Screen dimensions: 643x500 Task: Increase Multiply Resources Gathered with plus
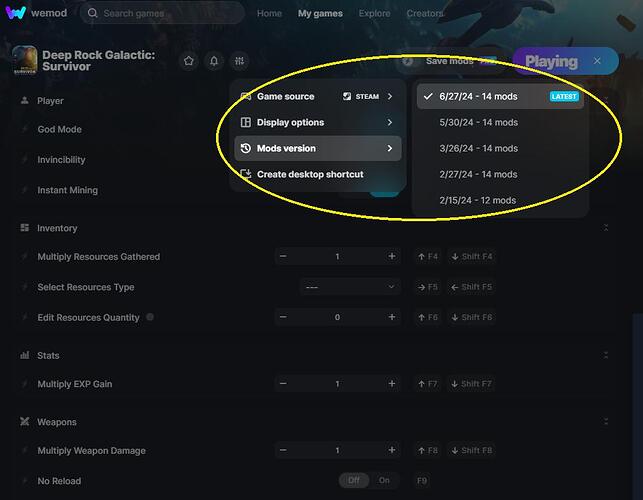392,257
